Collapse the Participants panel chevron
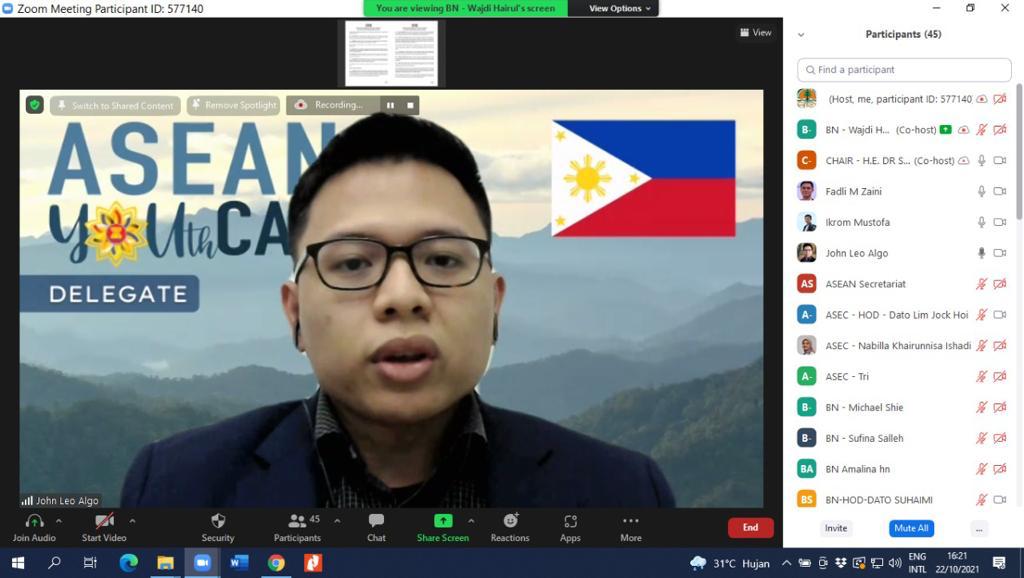The height and width of the screenshot is (578, 1024). click(801, 34)
